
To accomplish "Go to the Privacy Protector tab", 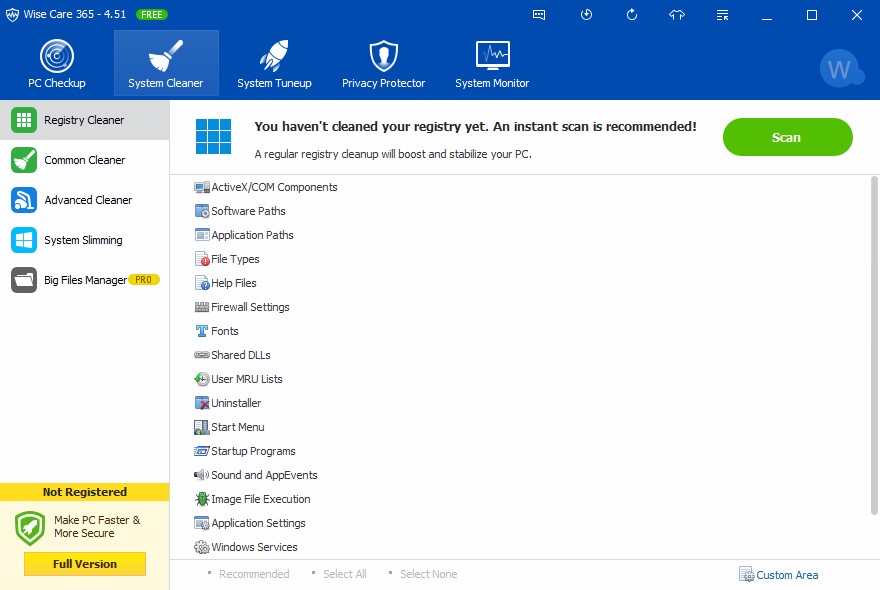I will [x=384, y=63].
